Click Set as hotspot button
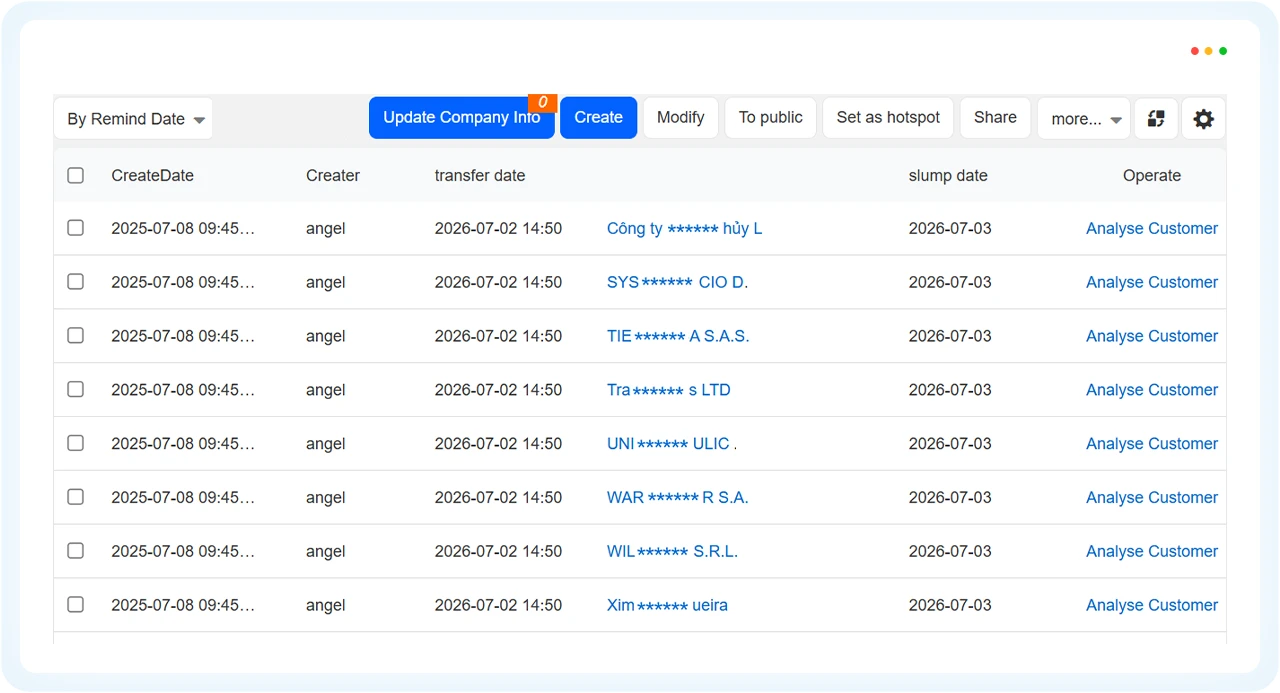 [888, 118]
